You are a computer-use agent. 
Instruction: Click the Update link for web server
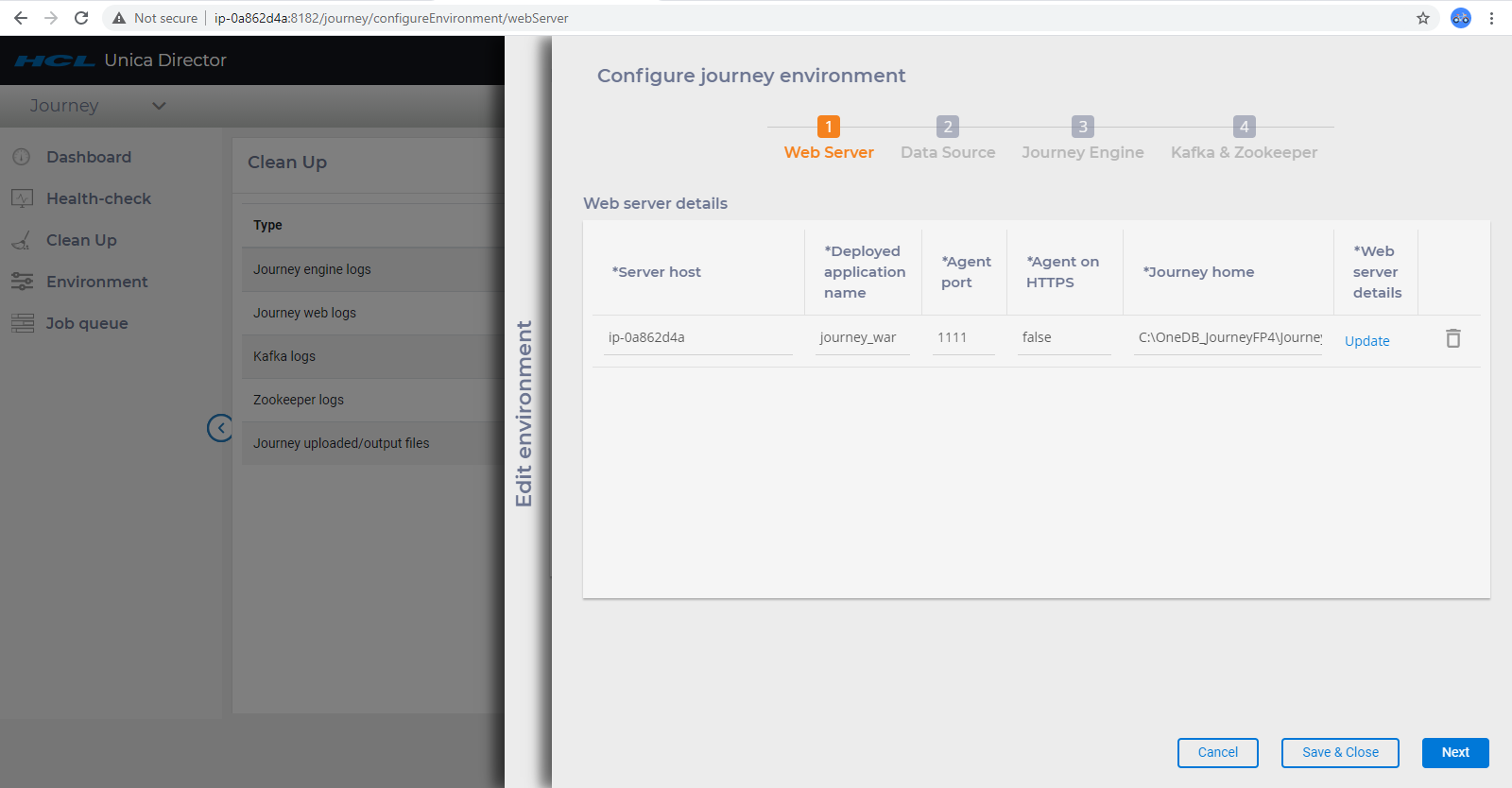[x=1366, y=341]
